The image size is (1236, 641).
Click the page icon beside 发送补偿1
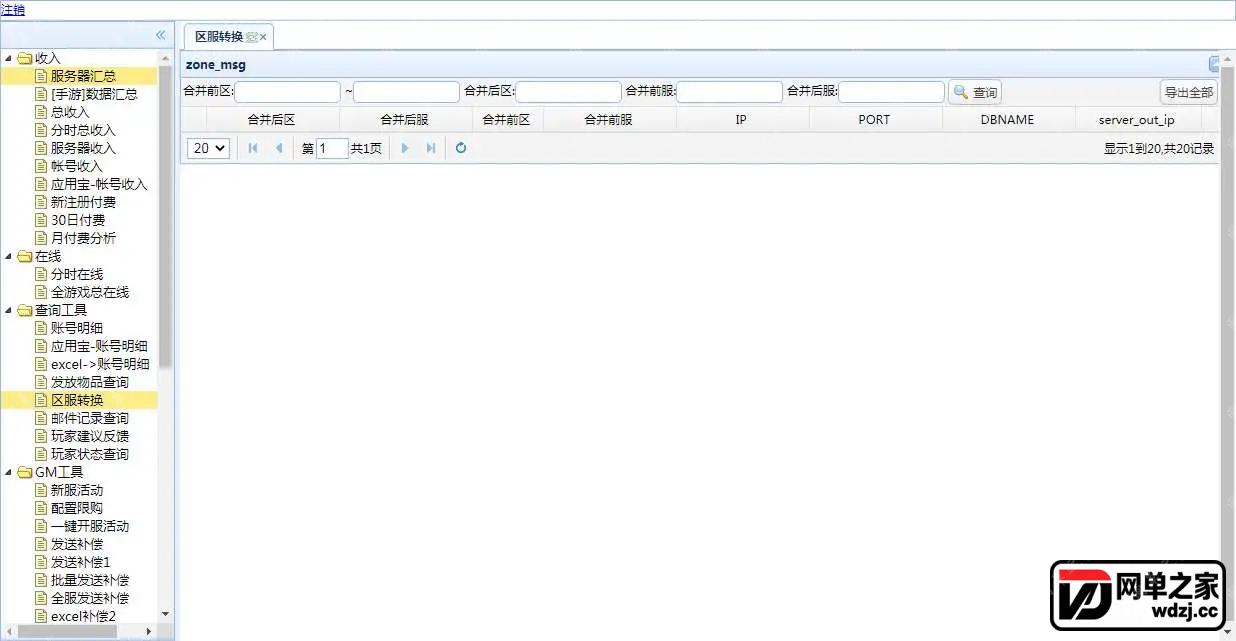pos(41,562)
